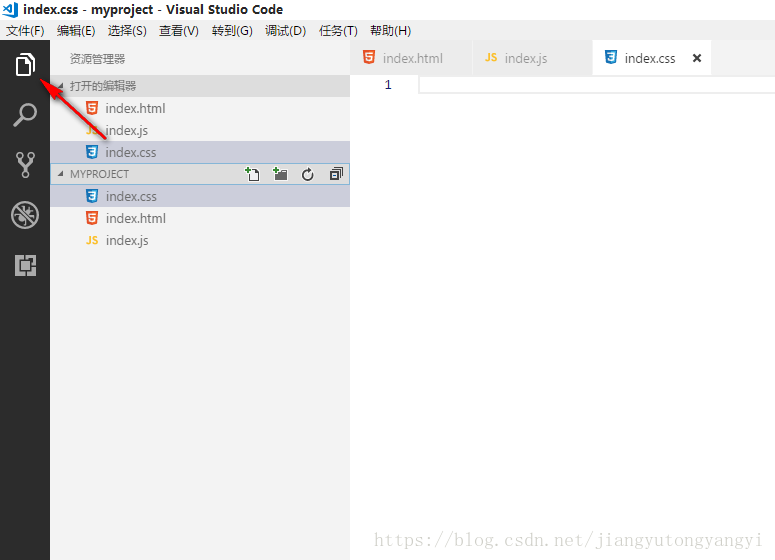Open index.js in MYPROJECT folder
Screen dimensions: 775x560
point(200,240)
